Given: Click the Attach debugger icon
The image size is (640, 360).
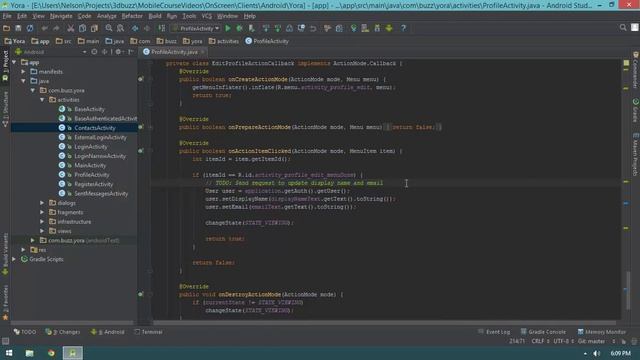Looking at the screenshot, I should pyautogui.click(x=251, y=28).
